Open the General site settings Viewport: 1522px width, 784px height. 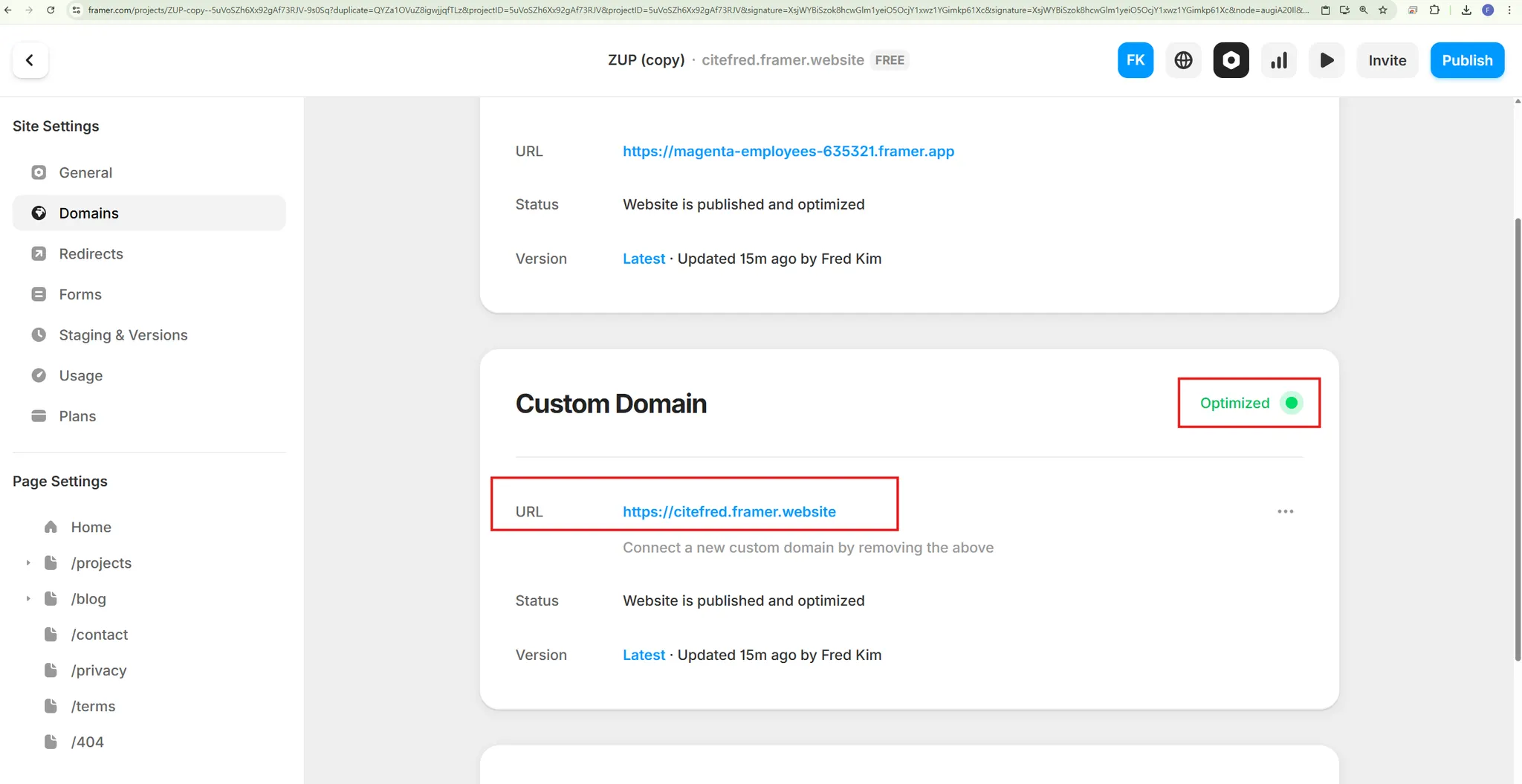pyautogui.click(x=149, y=172)
